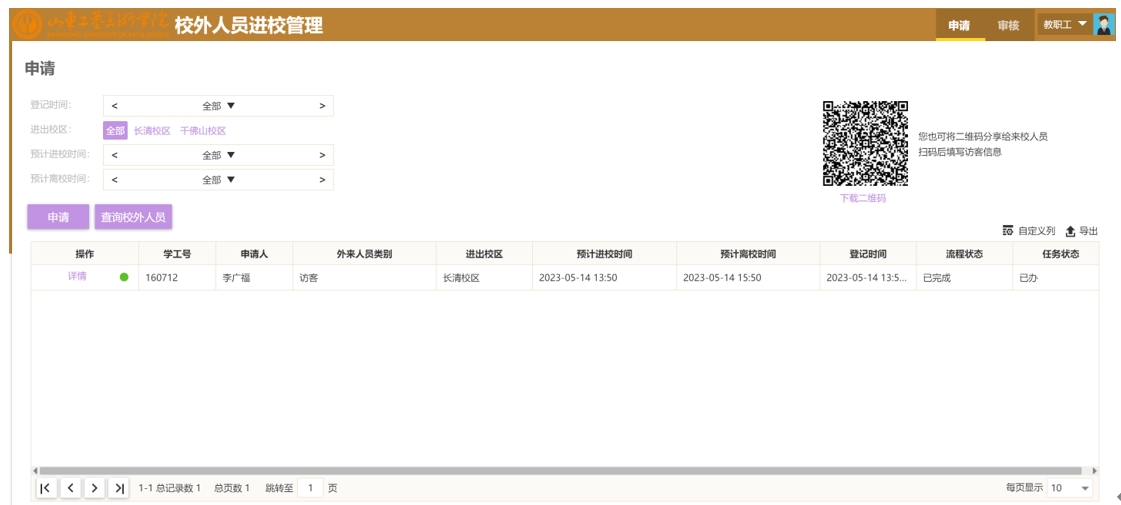This screenshot has width=1121, height=505.
Task: Click the horizontal scrollbar under the table
Action: click(560, 470)
